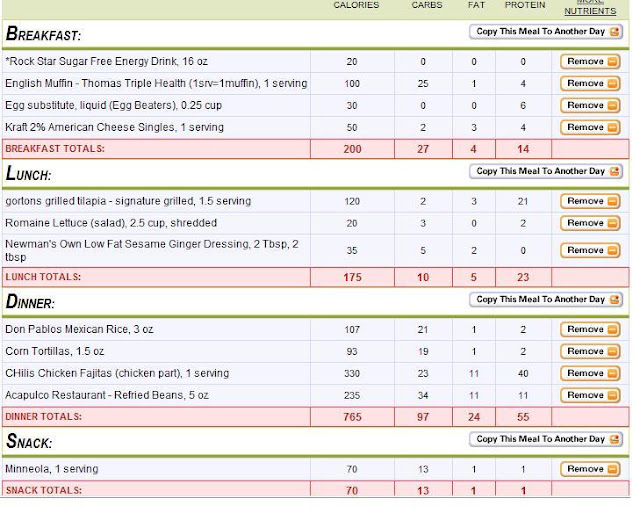Click the breakfast total calories value 200
The width and height of the screenshot is (640, 513).
[352, 149]
